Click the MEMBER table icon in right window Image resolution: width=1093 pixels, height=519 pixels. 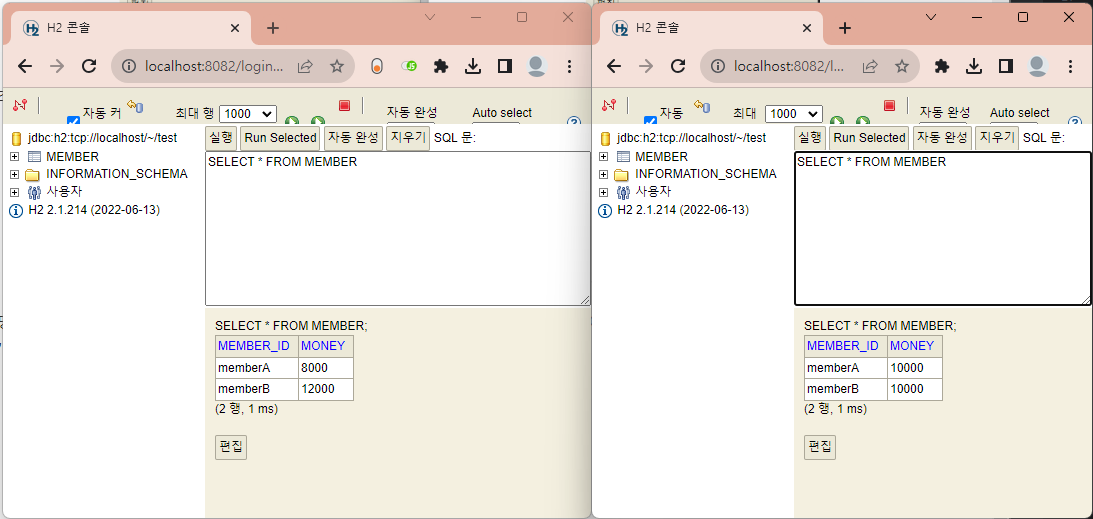623,157
